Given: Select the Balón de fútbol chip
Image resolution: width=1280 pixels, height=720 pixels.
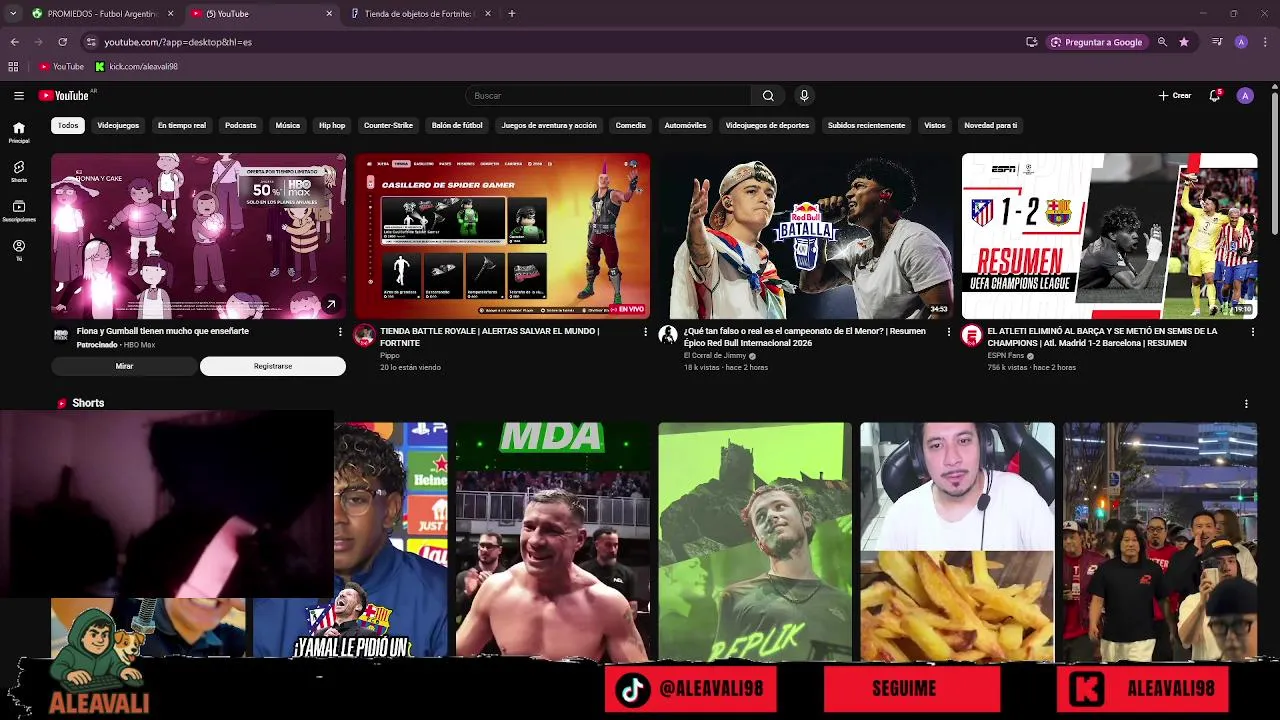Looking at the screenshot, I should (457, 126).
